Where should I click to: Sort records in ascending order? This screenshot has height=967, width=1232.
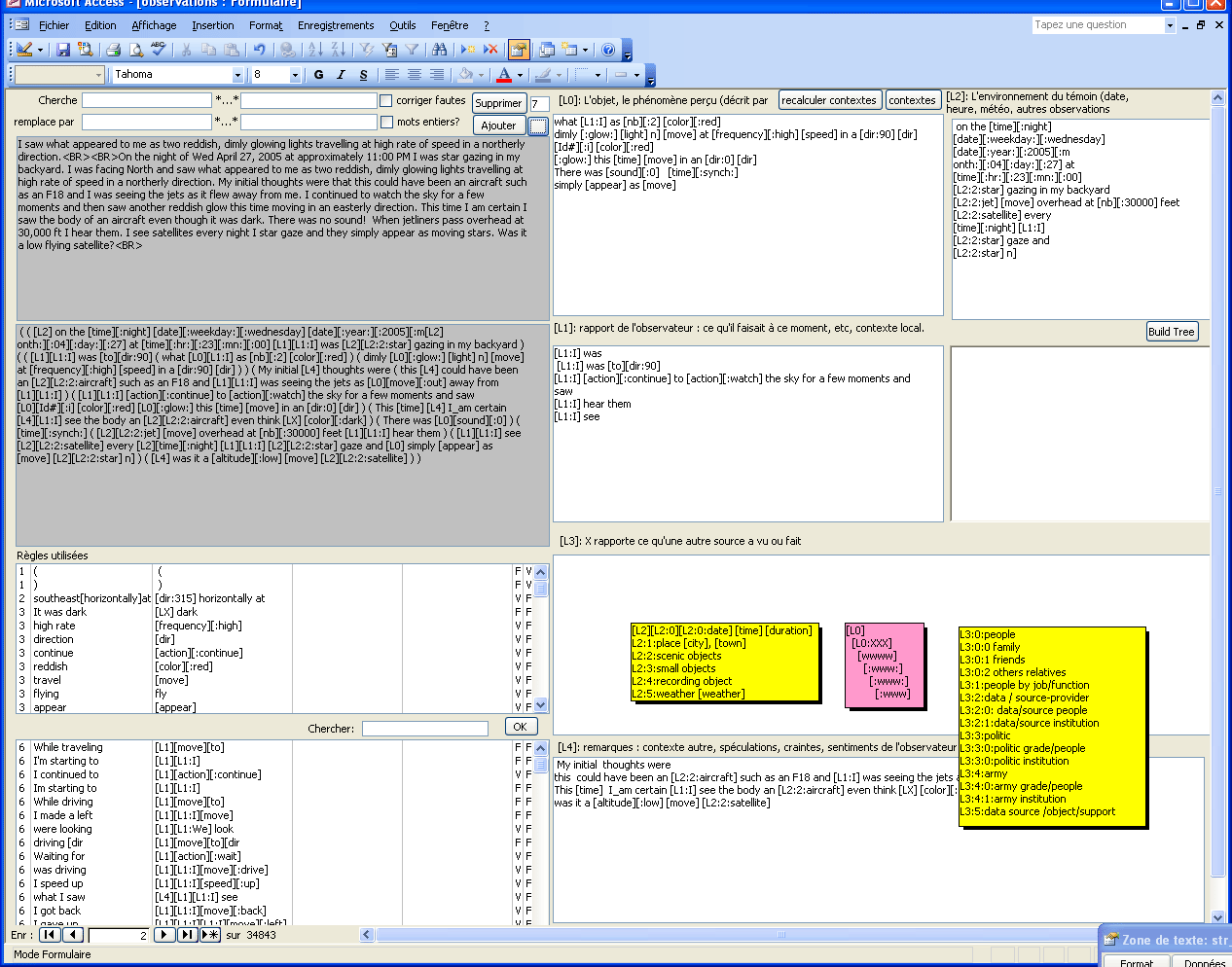pos(314,50)
